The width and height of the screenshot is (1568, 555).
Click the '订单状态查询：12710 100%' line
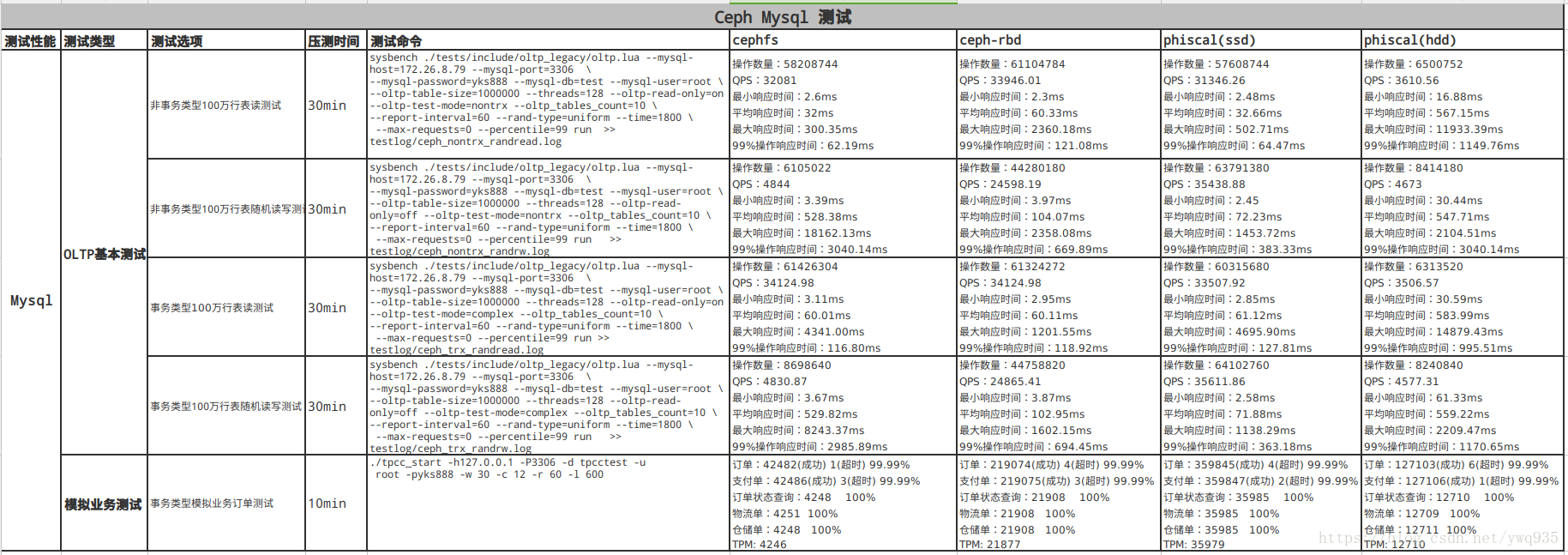[x=1439, y=498]
